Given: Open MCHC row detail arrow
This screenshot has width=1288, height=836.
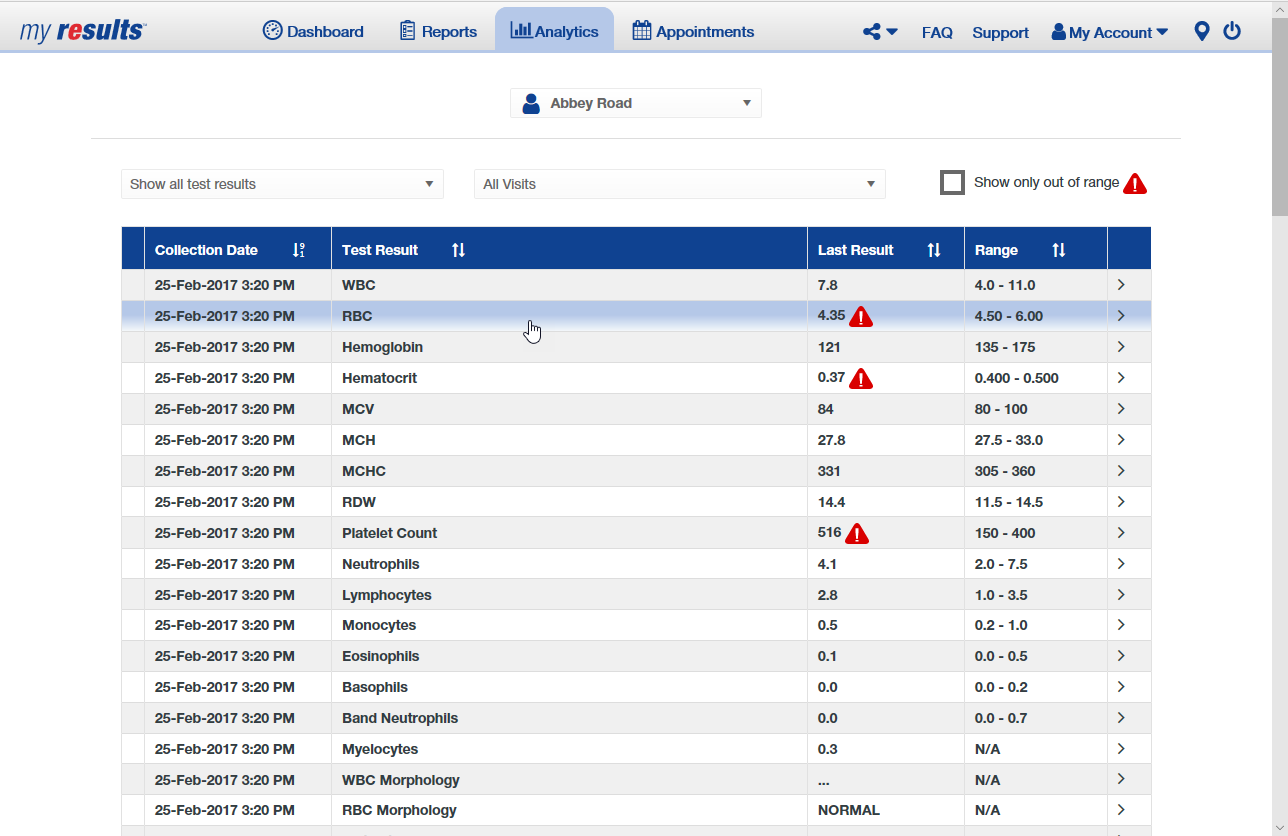Looking at the screenshot, I should [x=1121, y=471].
